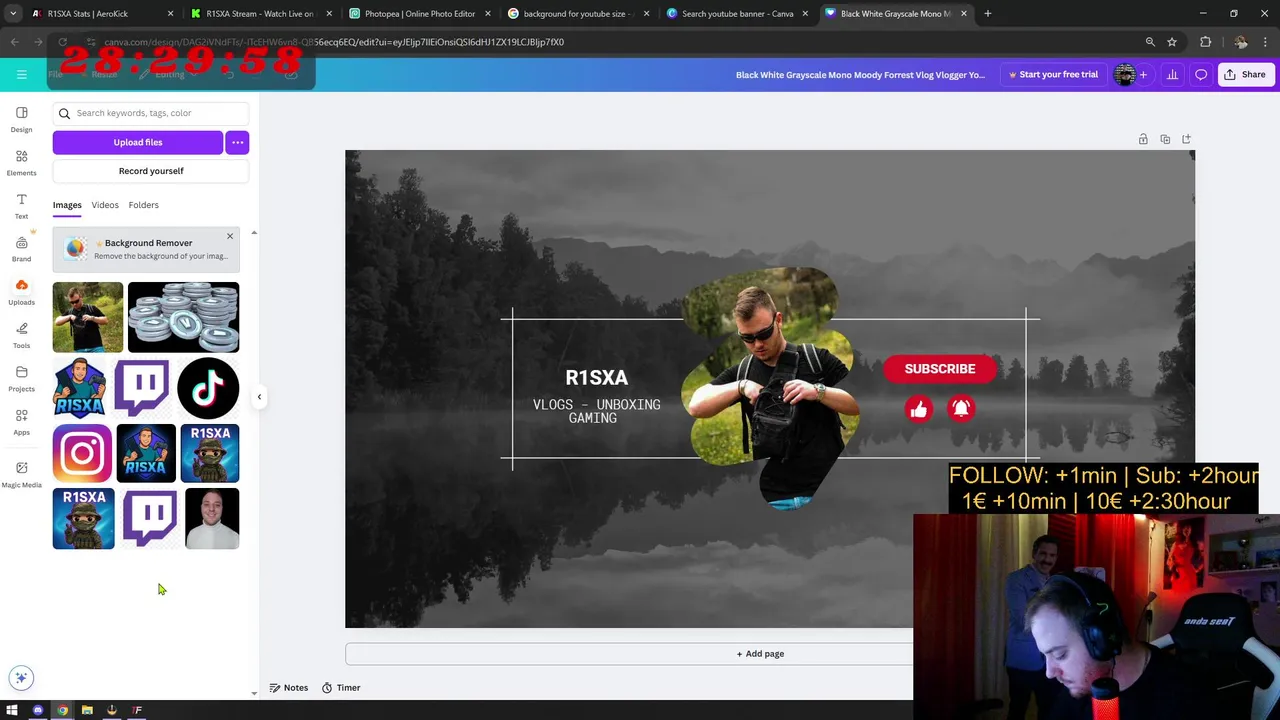The width and height of the screenshot is (1280, 720).
Task: Select the red bell notification icon on canvas
Action: click(961, 408)
